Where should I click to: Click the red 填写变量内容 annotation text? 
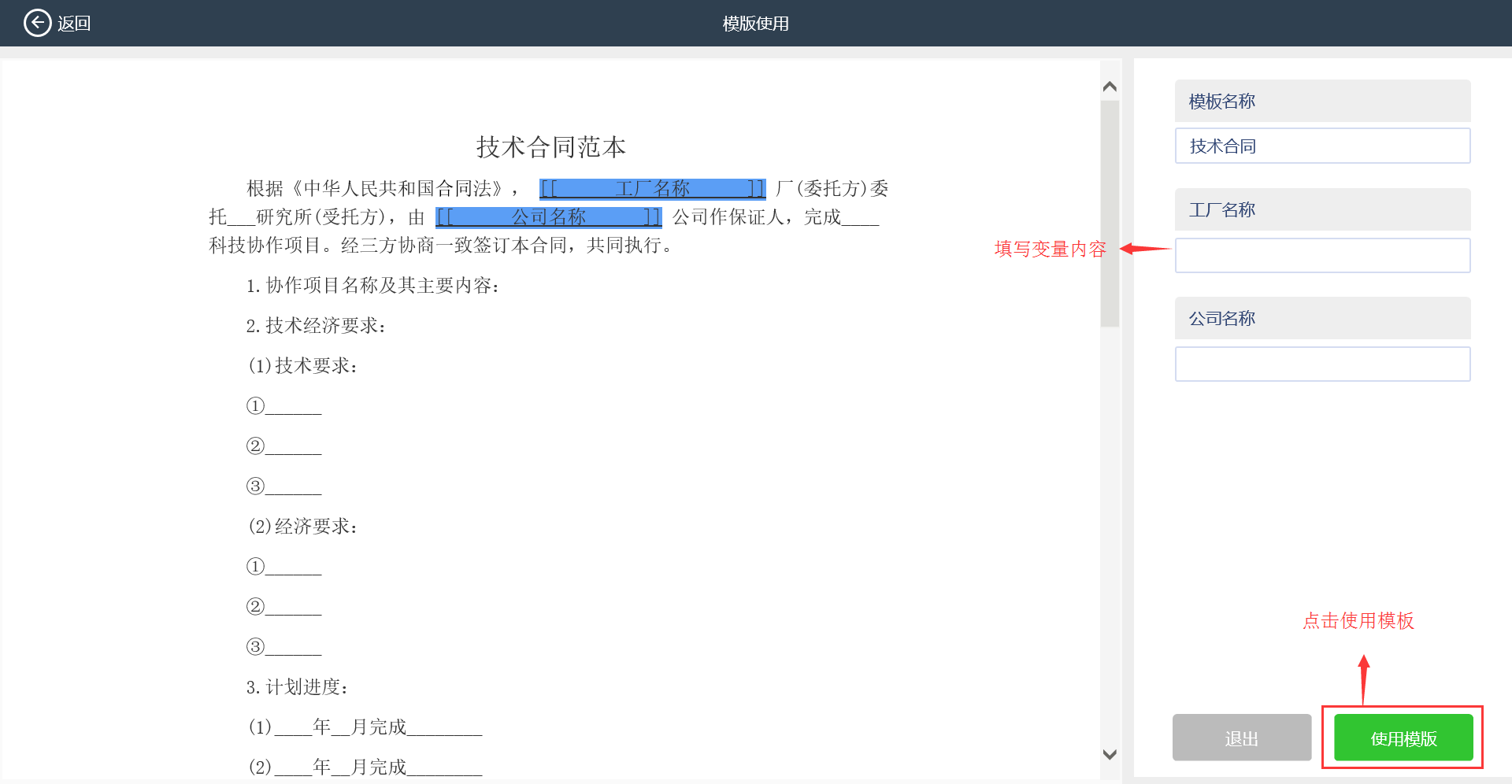click(1050, 250)
